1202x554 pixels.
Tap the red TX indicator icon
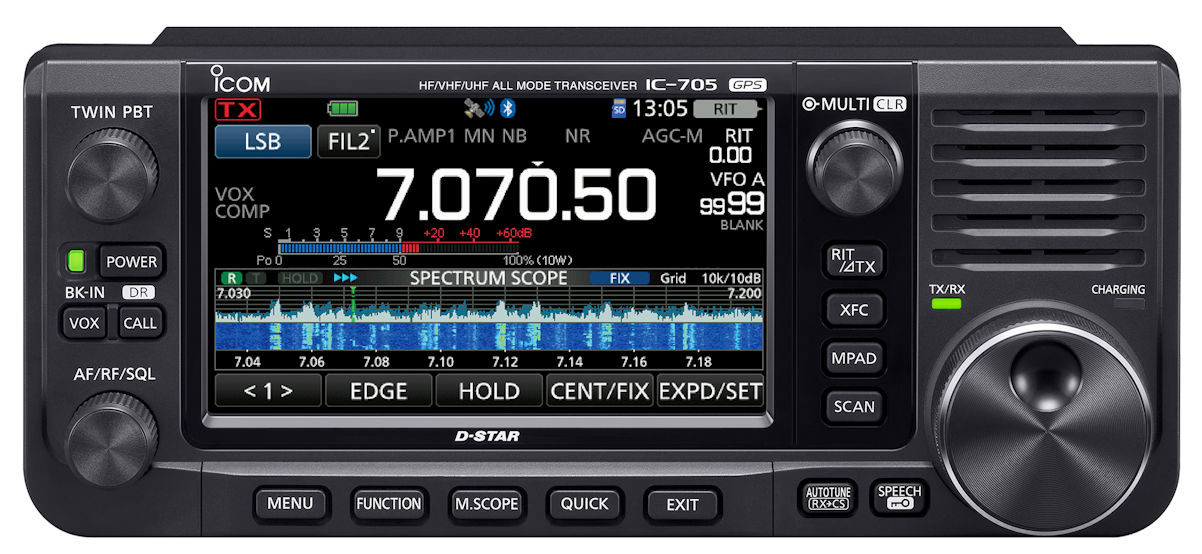(238, 109)
